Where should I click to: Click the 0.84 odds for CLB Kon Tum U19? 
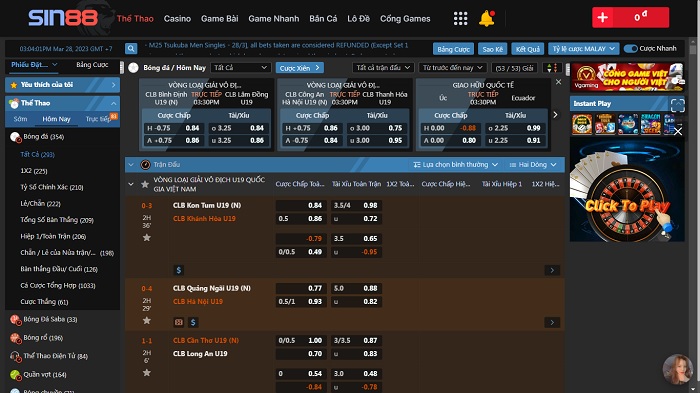301,205
